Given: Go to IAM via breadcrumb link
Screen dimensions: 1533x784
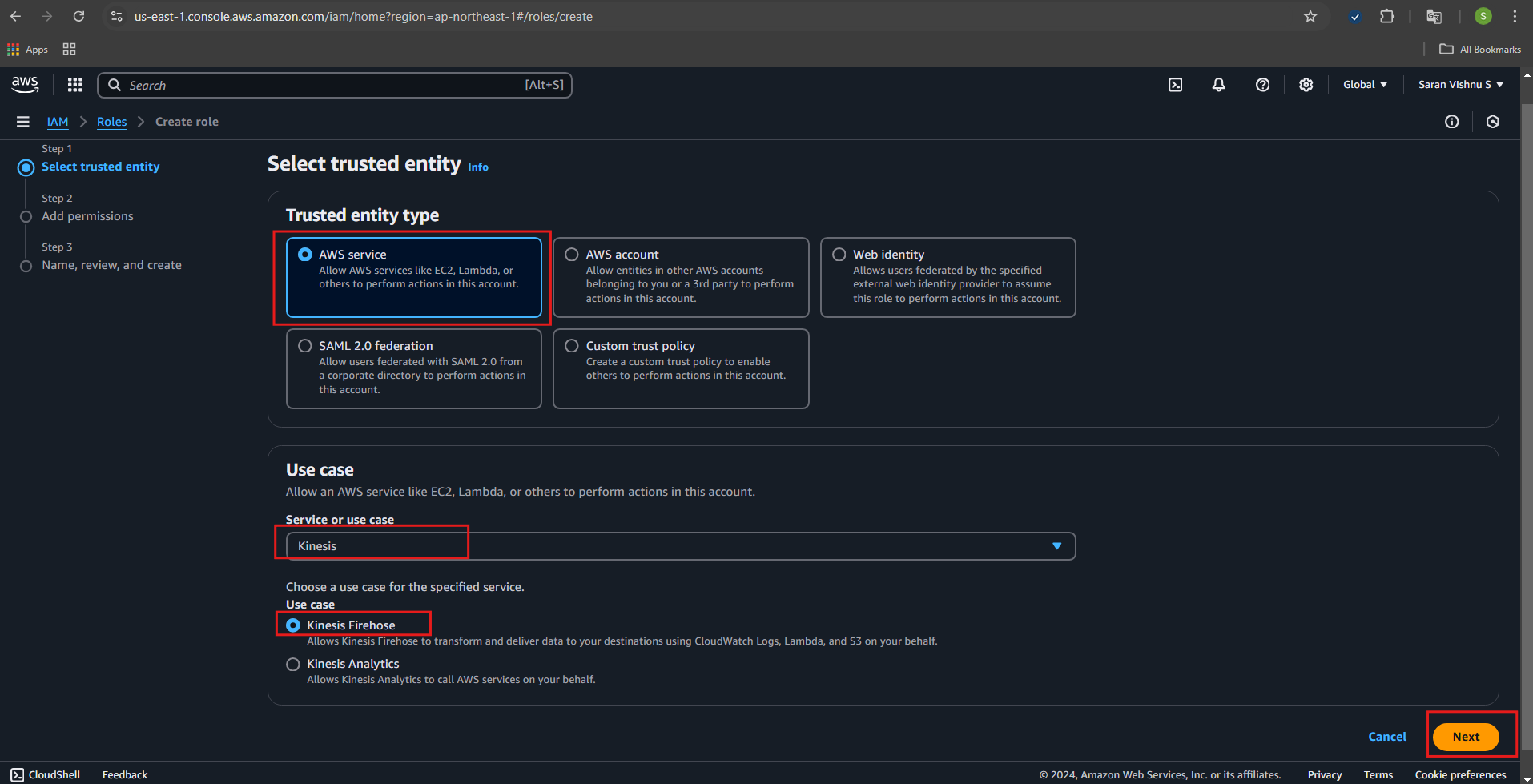Looking at the screenshot, I should (58, 122).
